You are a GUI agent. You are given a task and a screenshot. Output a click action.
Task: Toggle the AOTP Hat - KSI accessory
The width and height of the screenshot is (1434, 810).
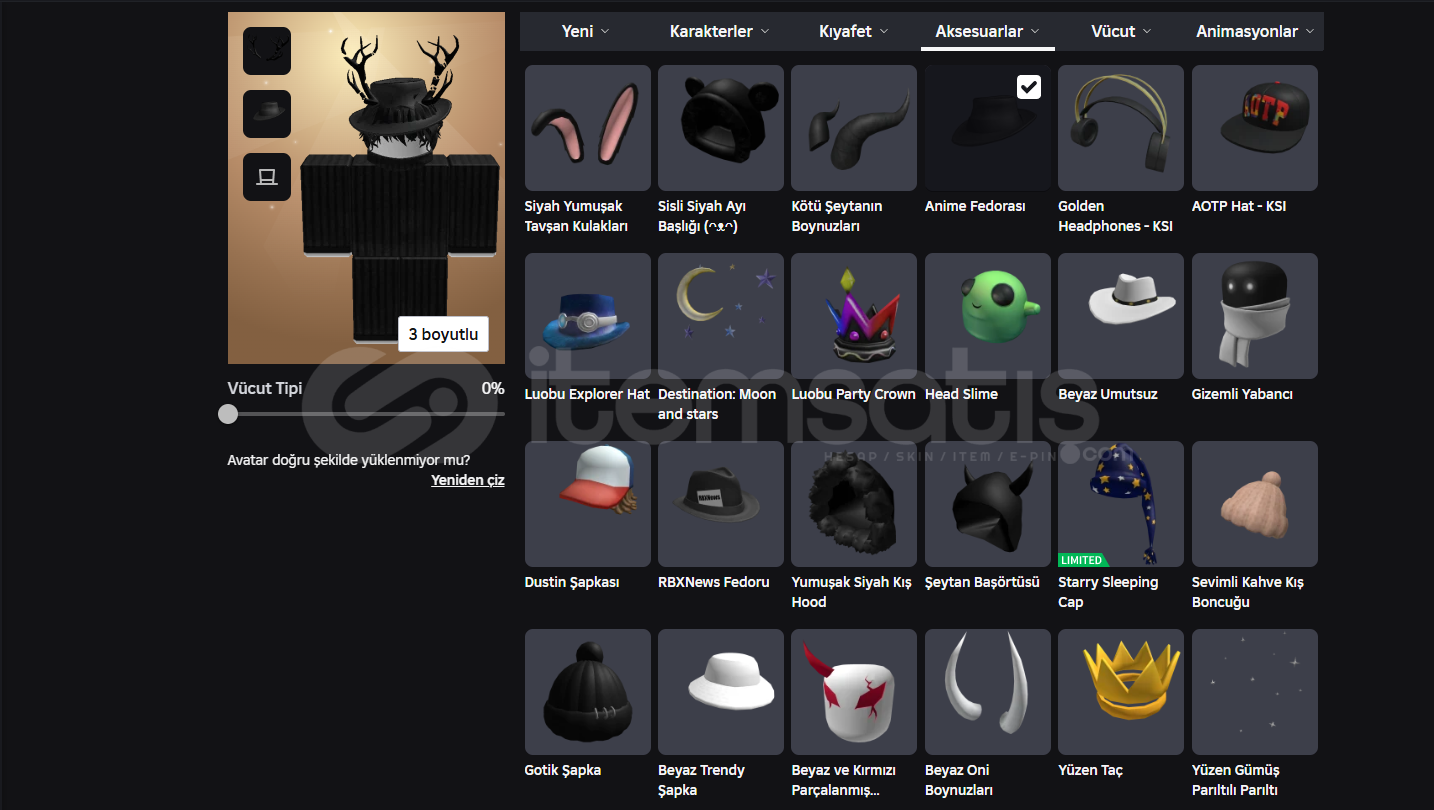click(1254, 128)
